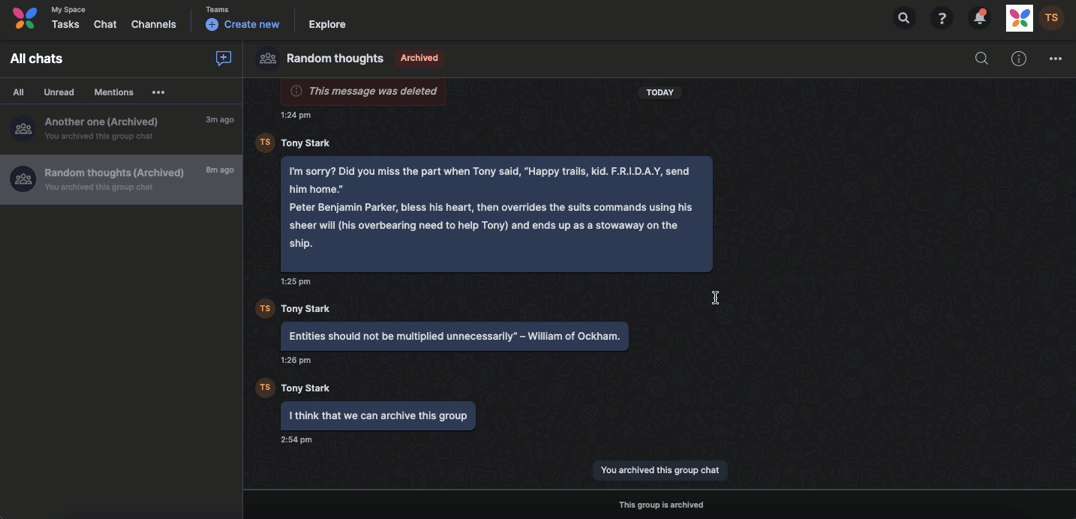Open the Explore link
Viewport: 1076px width, 519px height.
pyautogui.click(x=327, y=24)
